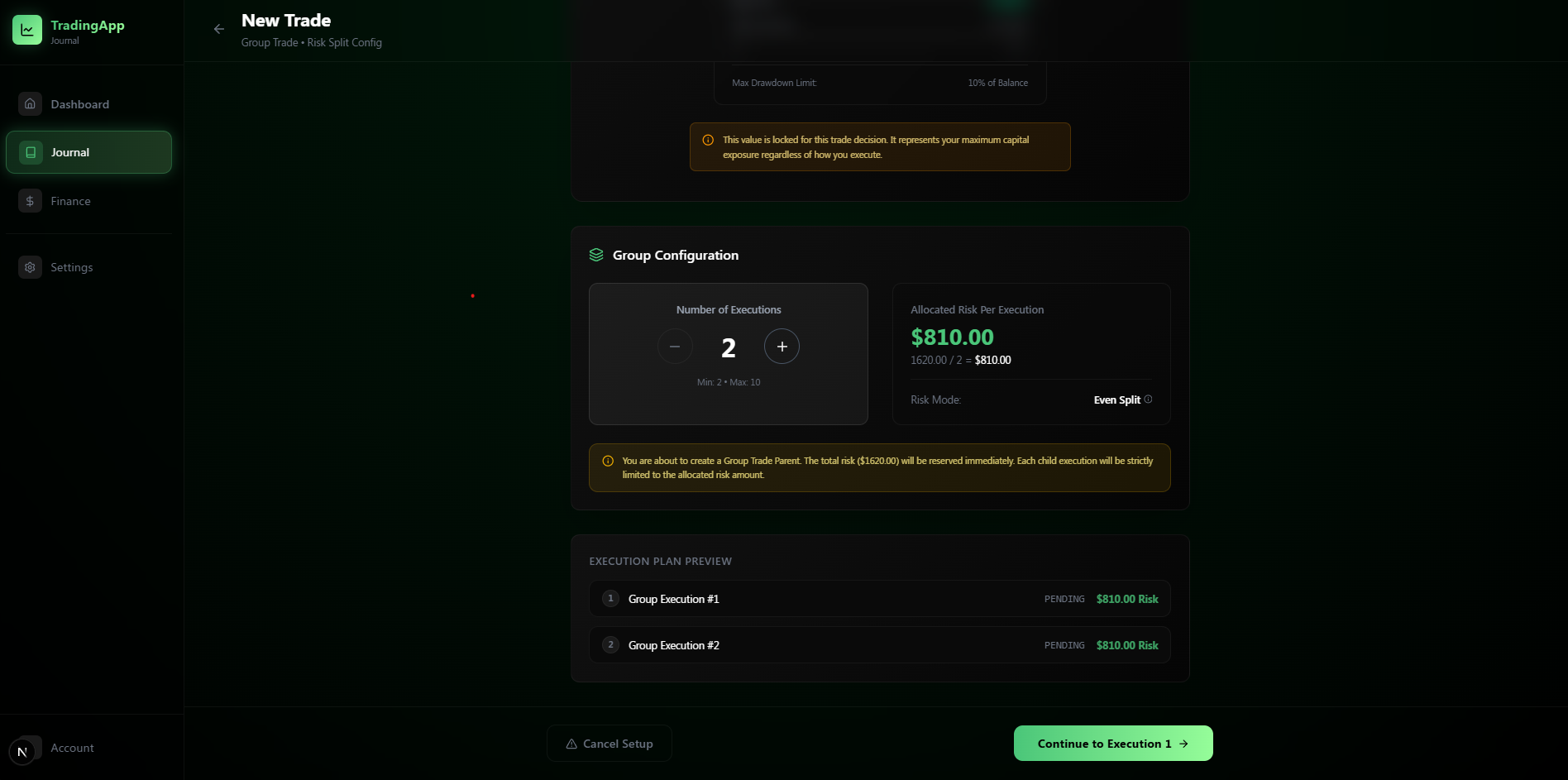Go to the Finance section
The width and height of the screenshot is (1568, 780).
70,201
